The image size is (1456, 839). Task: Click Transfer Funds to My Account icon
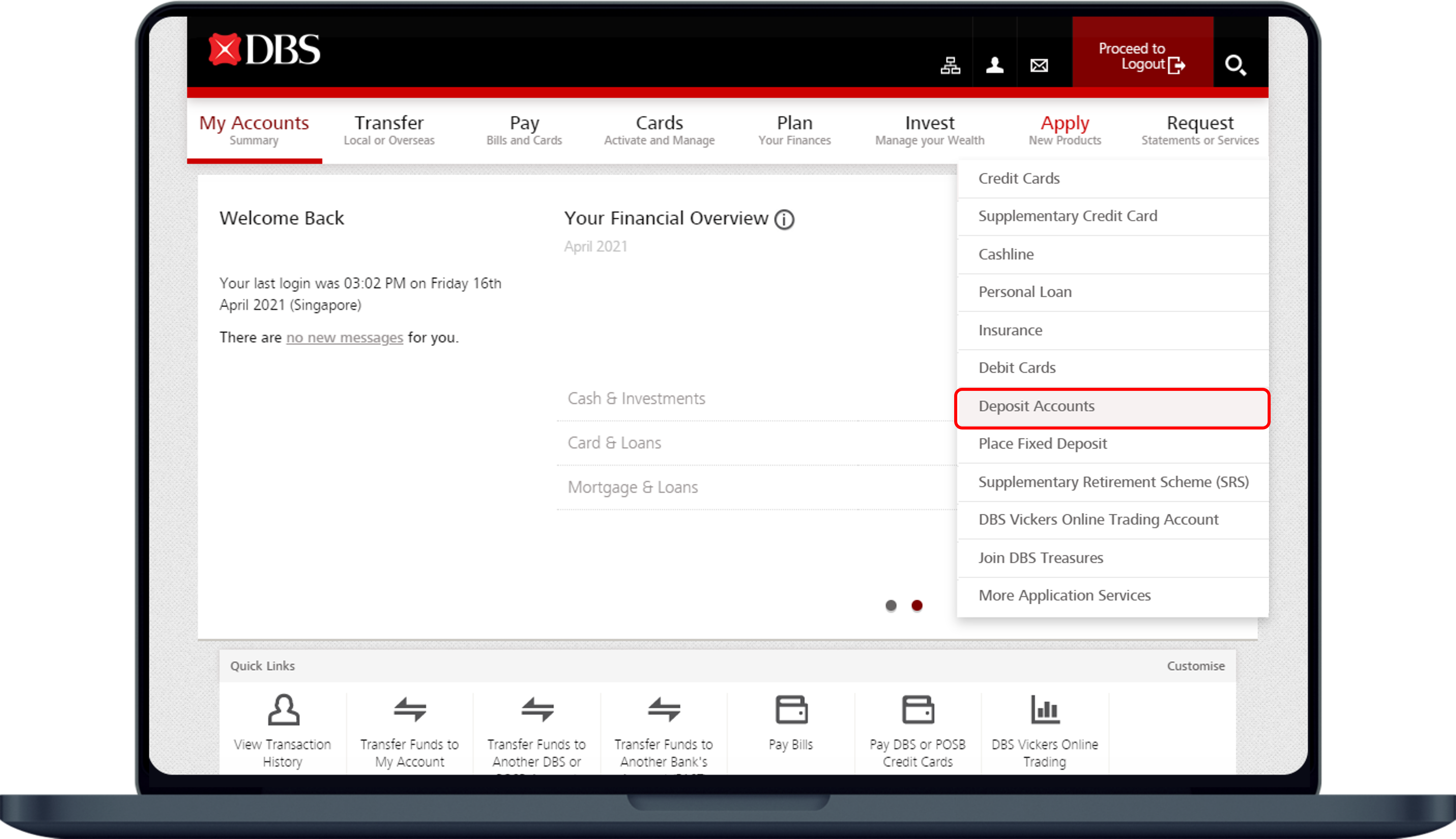coord(410,710)
